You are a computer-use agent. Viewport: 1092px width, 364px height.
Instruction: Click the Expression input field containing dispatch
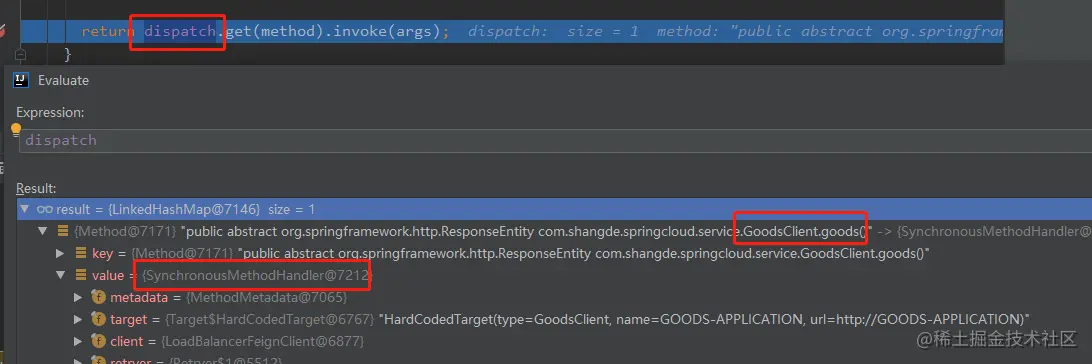tap(557, 141)
